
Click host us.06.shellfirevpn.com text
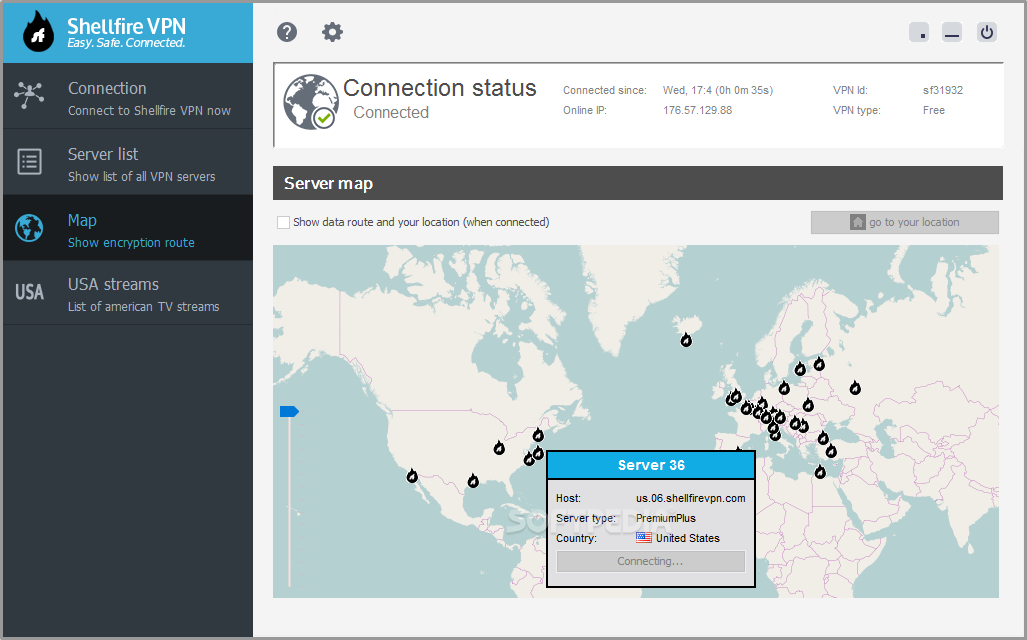pos(690,499)
